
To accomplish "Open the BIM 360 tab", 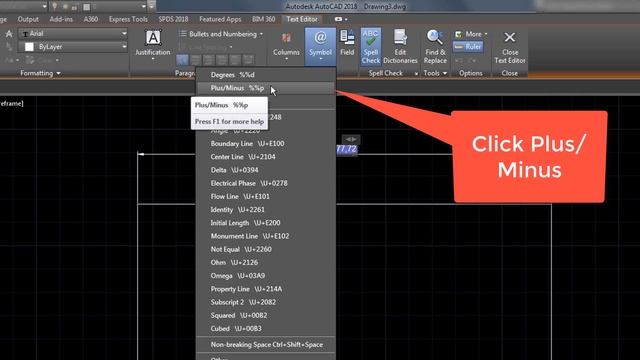I will click(x=263, y=19).
